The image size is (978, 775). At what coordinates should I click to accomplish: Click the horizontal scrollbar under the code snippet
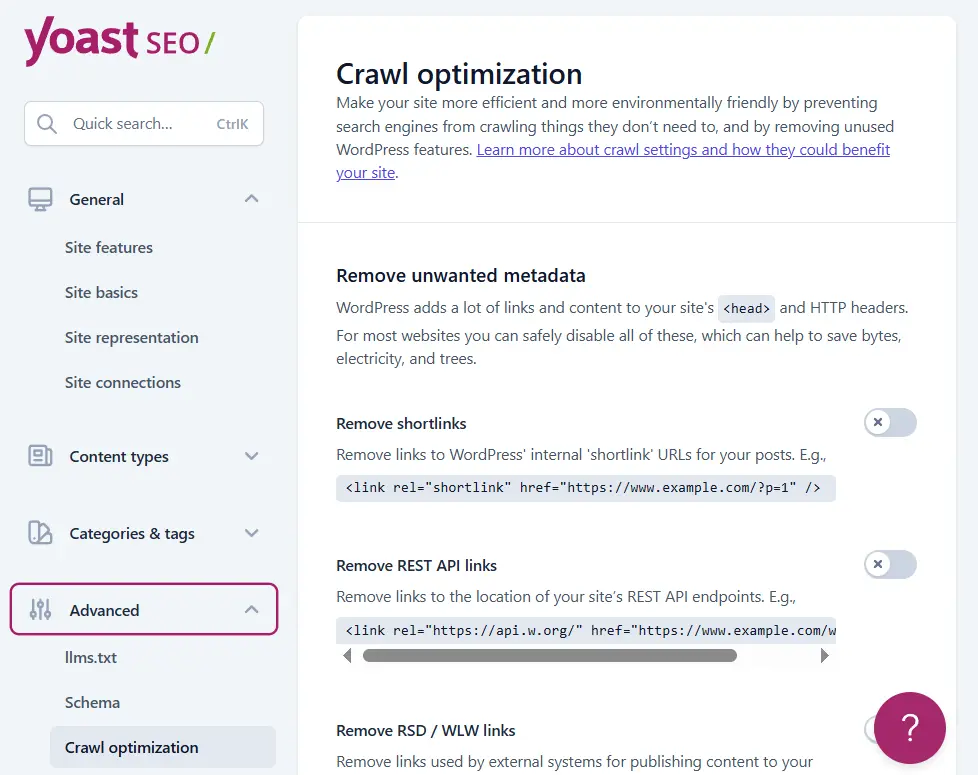(x=550, y=655)
